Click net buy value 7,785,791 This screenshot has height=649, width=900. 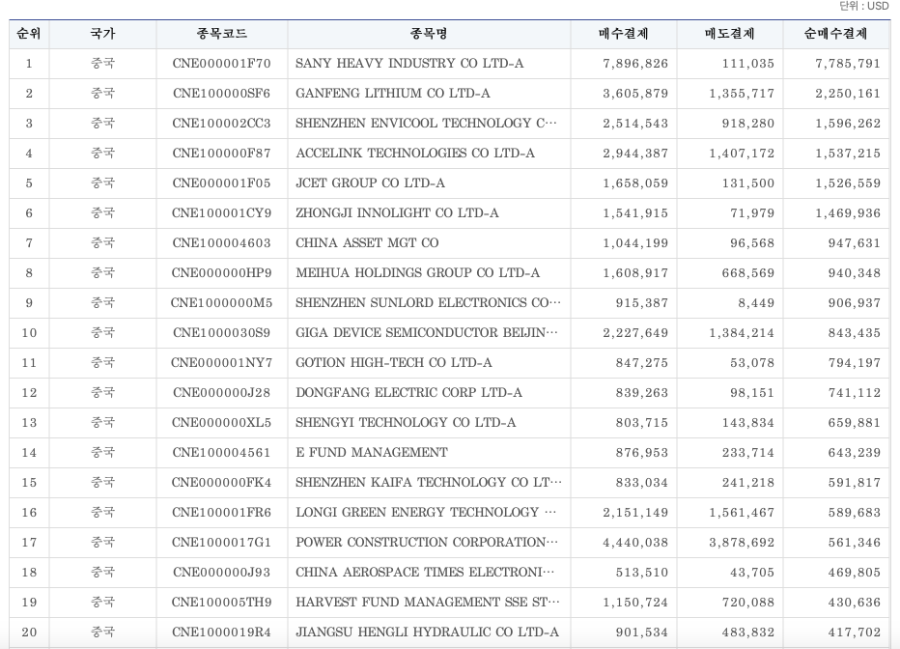coord(848,64)
